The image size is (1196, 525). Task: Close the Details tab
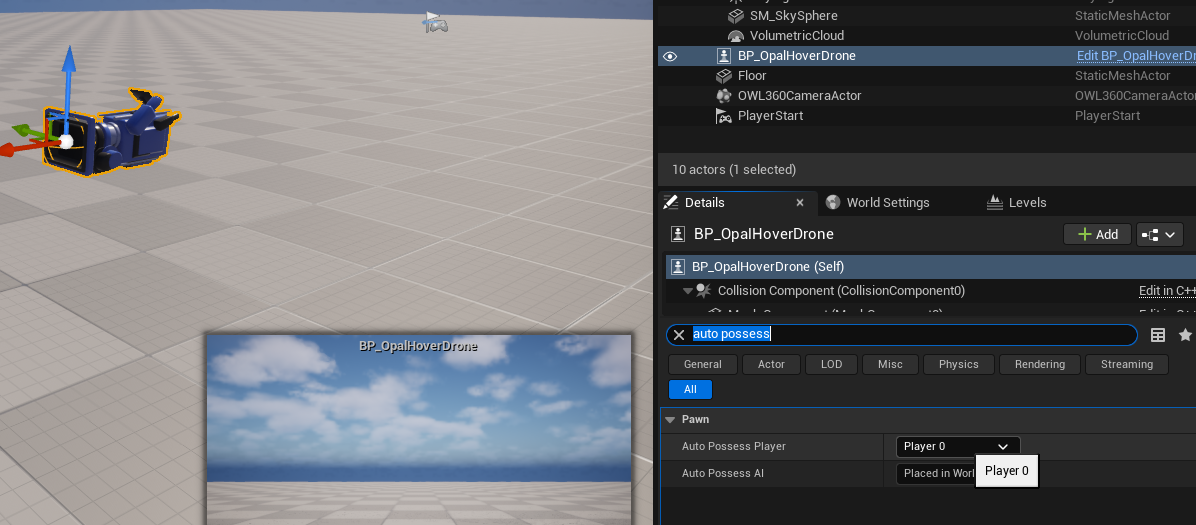[800, 202]
